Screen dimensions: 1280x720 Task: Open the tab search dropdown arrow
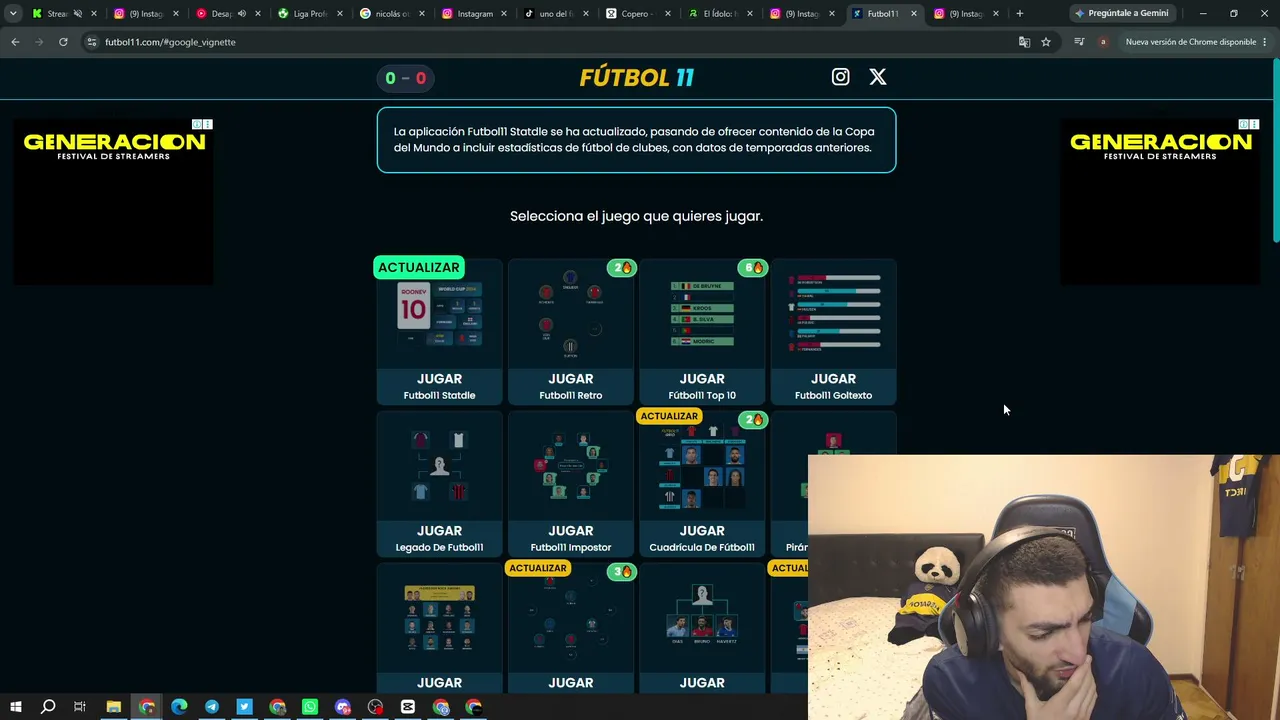[x=13, y=13]
